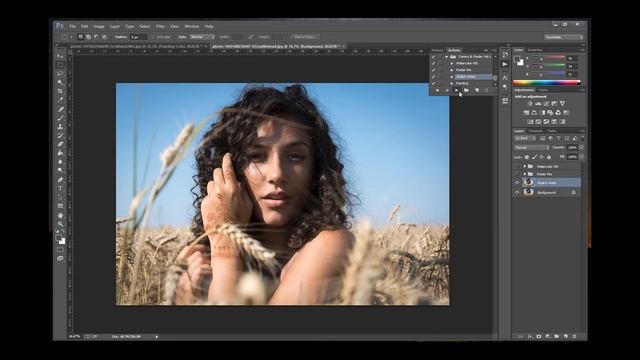The height and width of the screenshot is (360, 640).
Task: Open the layer blend mode dropdown
Action: (531, 147)
